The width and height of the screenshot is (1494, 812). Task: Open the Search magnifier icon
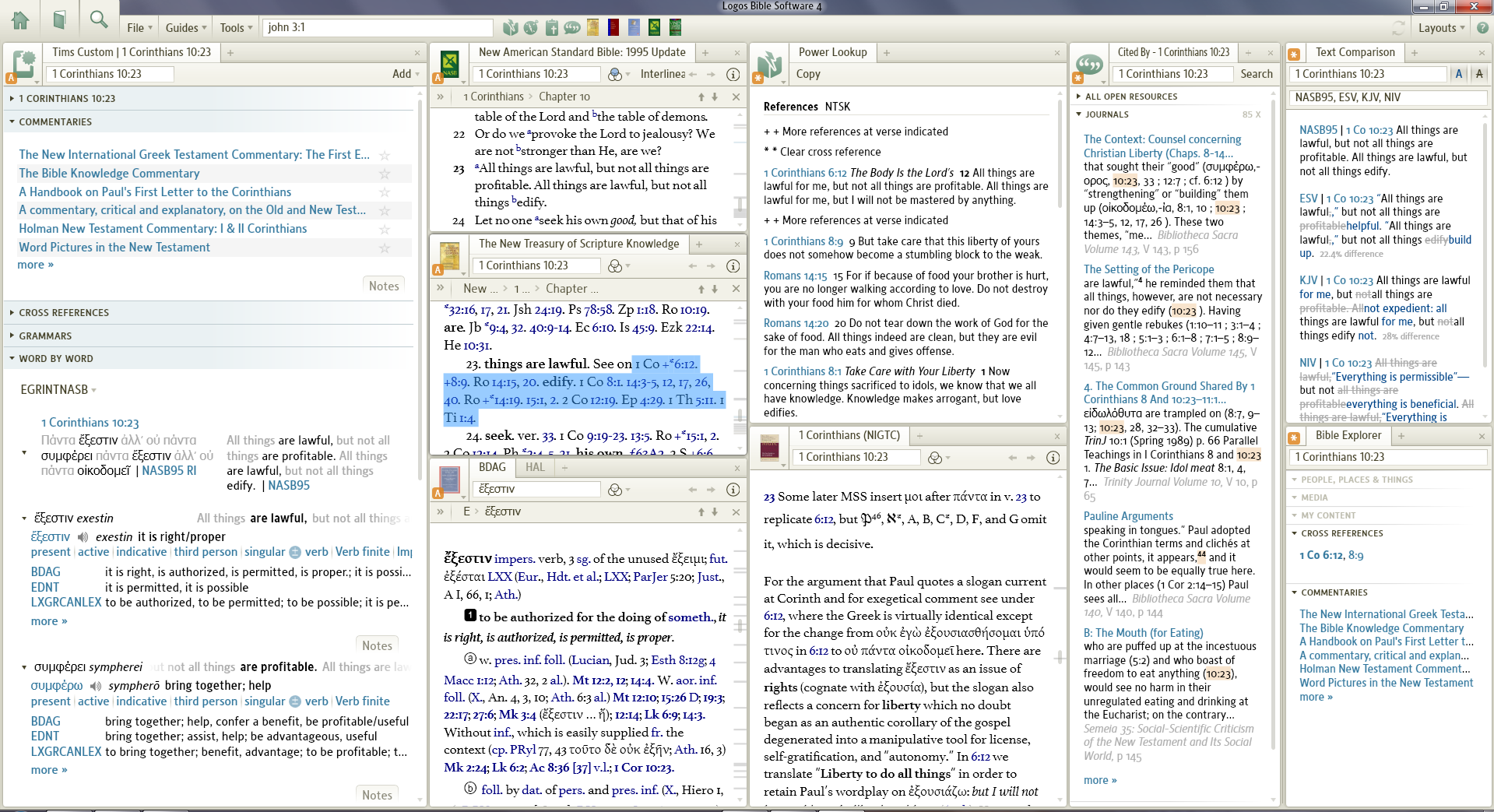click(99, 20)
